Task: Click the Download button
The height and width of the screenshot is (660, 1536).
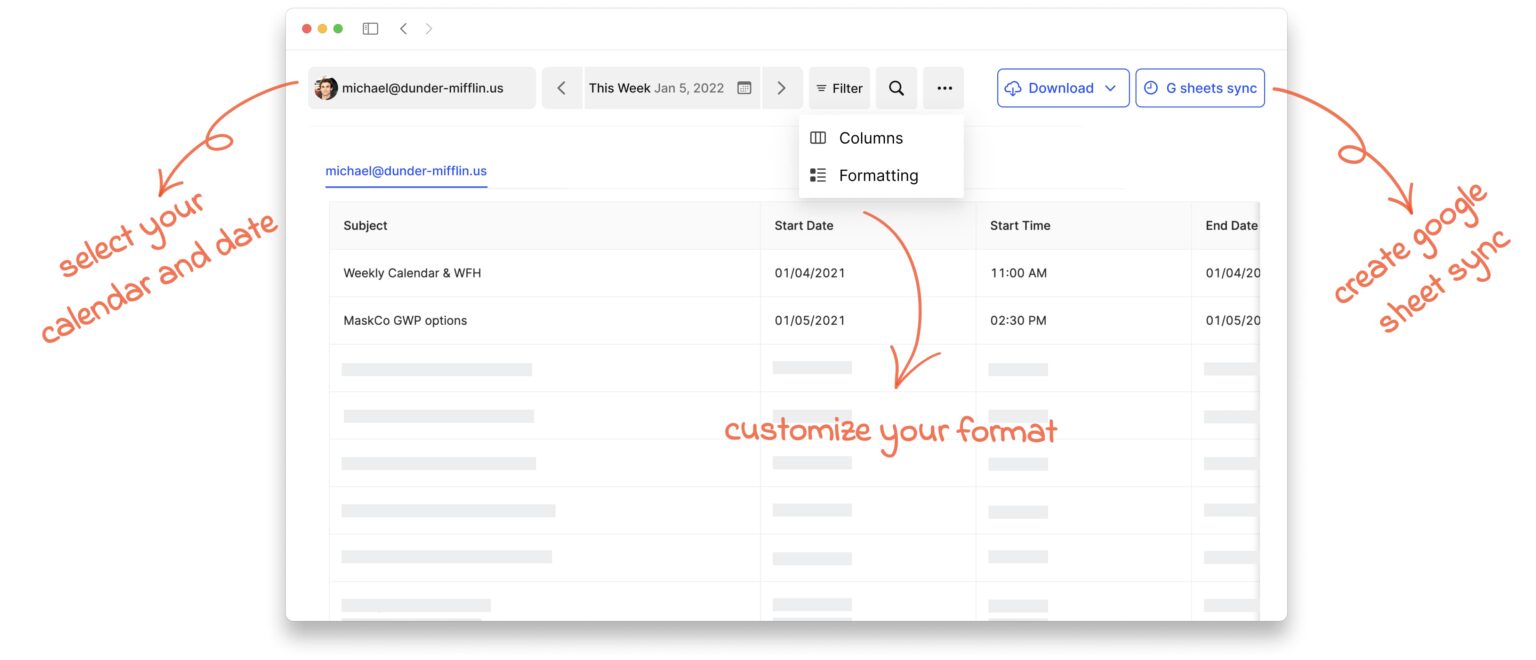Action: (x=1063, y=88)
